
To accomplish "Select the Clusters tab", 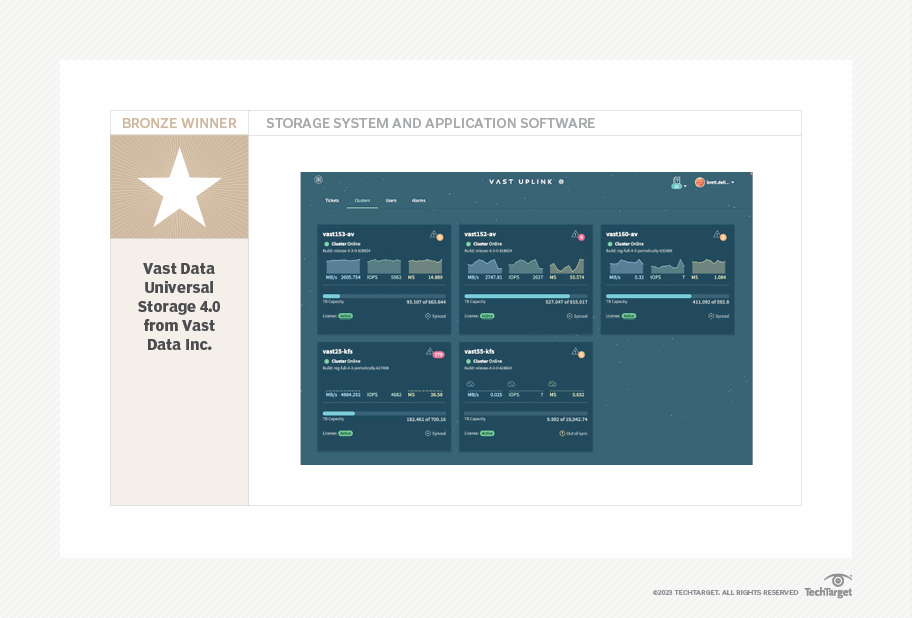I will (362, 200).
